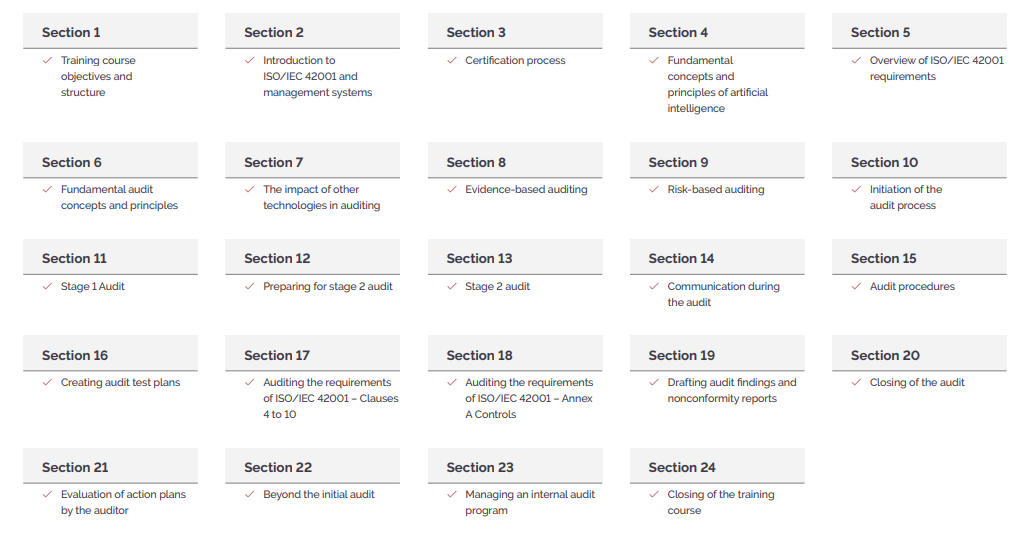Click 'Managing an internal audit program' item
The height and width of the screenshot is (555, 1028).
click(530, 502)
